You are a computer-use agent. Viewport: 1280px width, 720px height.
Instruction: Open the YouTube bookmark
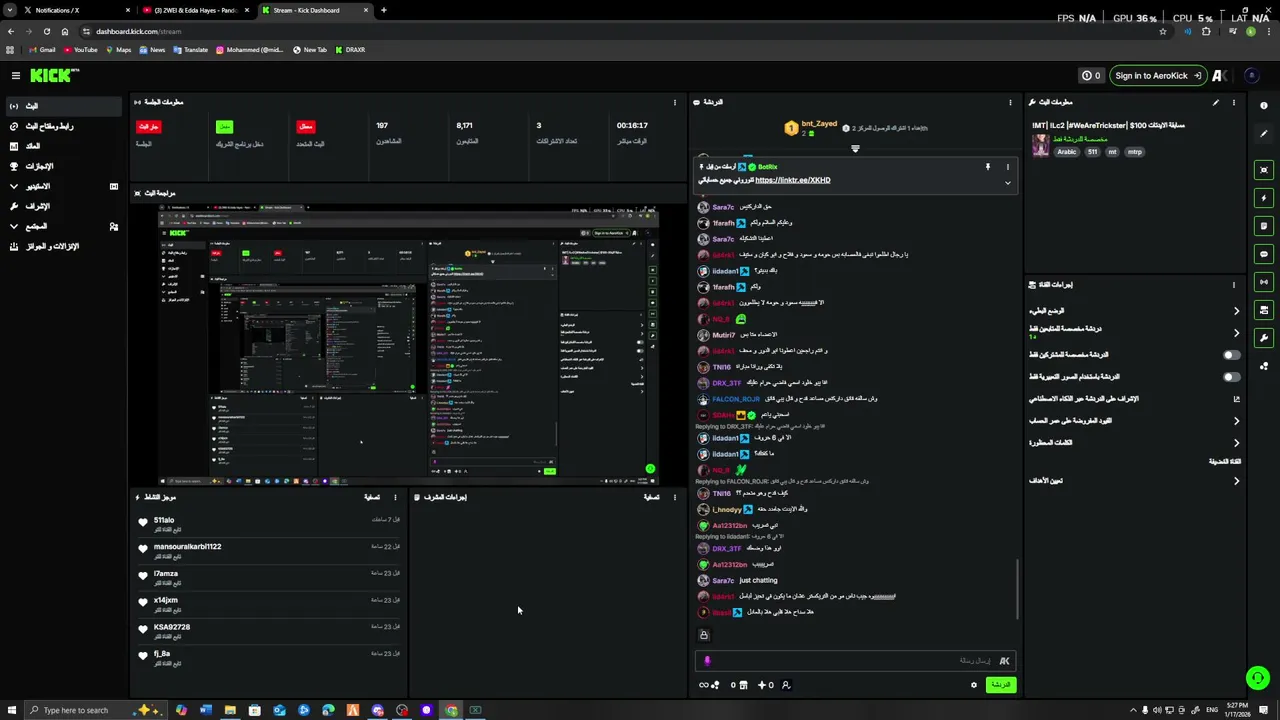tap(81, 50)
